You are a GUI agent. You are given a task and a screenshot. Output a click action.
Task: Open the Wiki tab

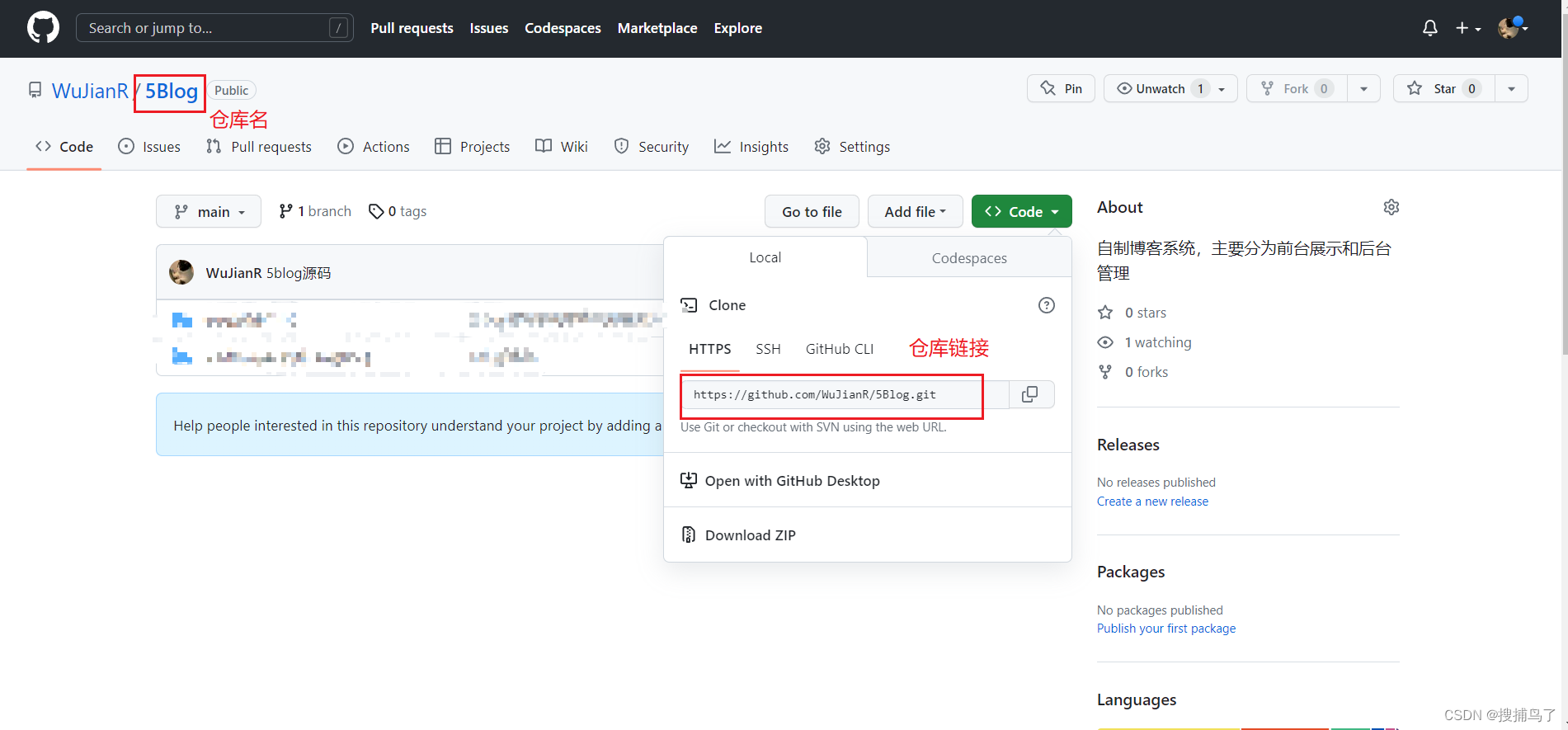click(x=562, y=147)
